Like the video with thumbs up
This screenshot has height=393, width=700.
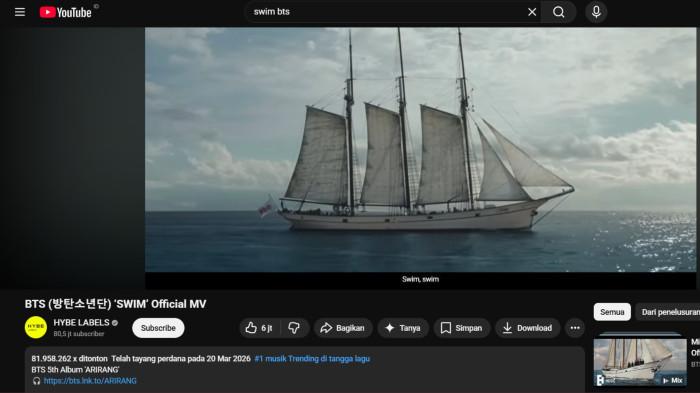pos(259,328)
